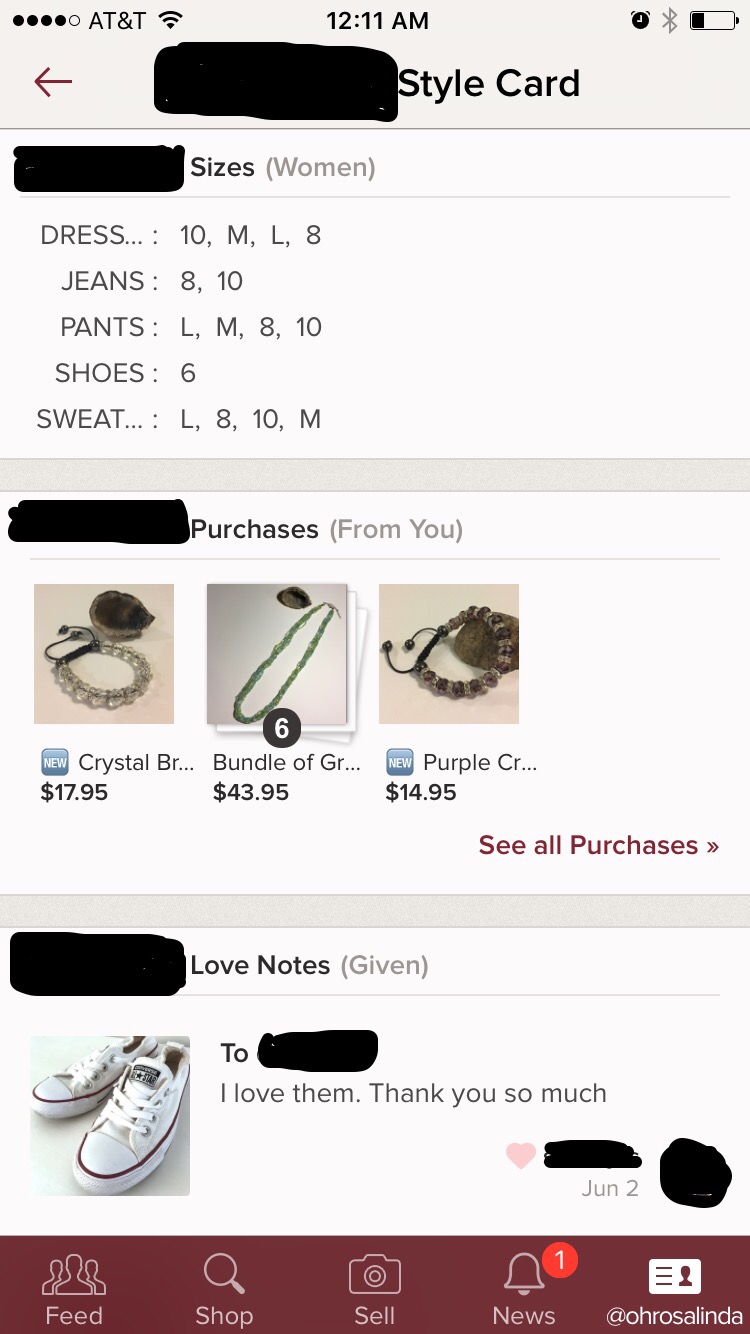Open the Feed tab
Viewport: 750px width, 1334px height.
click(74, 1288)
